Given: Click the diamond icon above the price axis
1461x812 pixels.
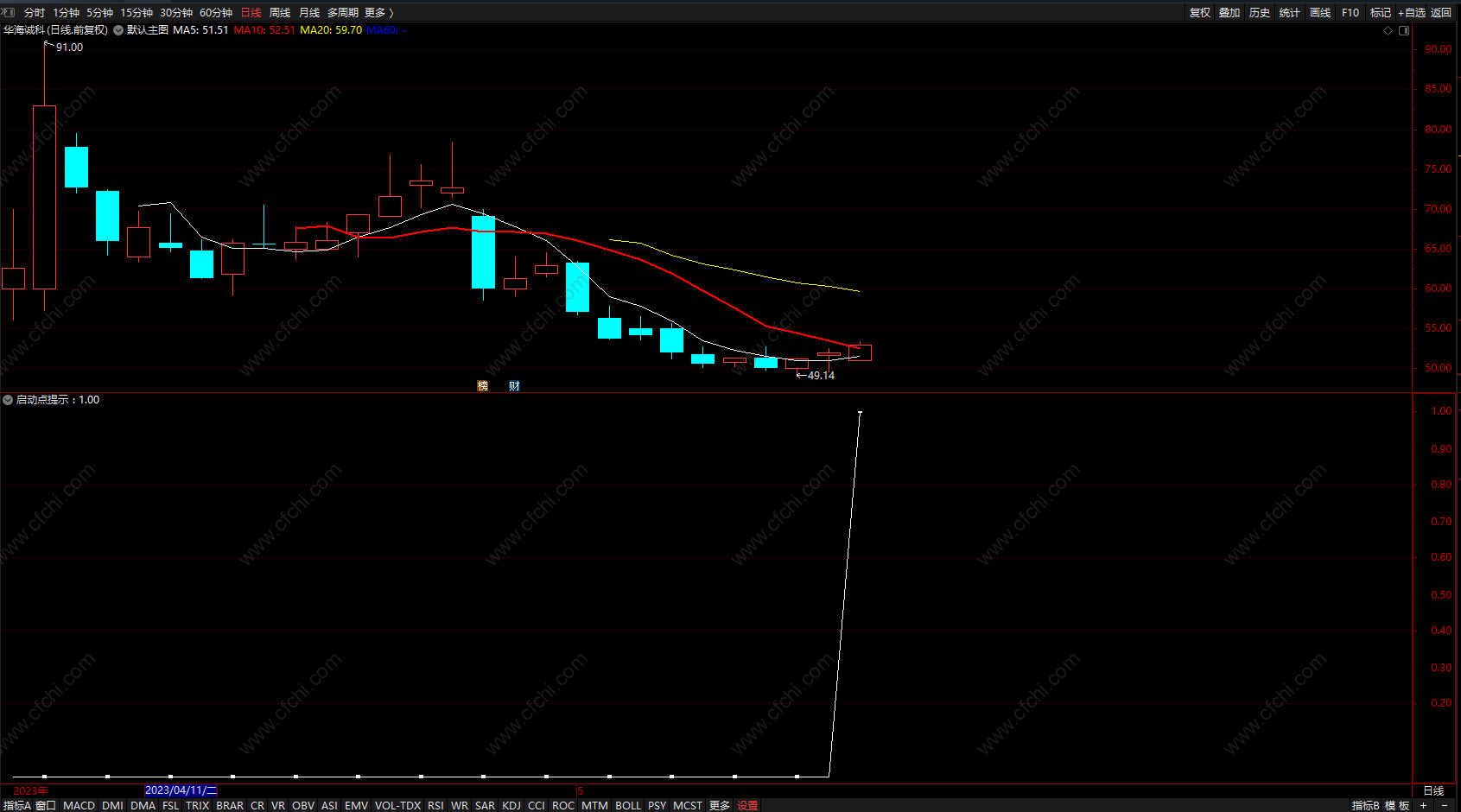Looking at the screenshot, I should [1388, 30].
